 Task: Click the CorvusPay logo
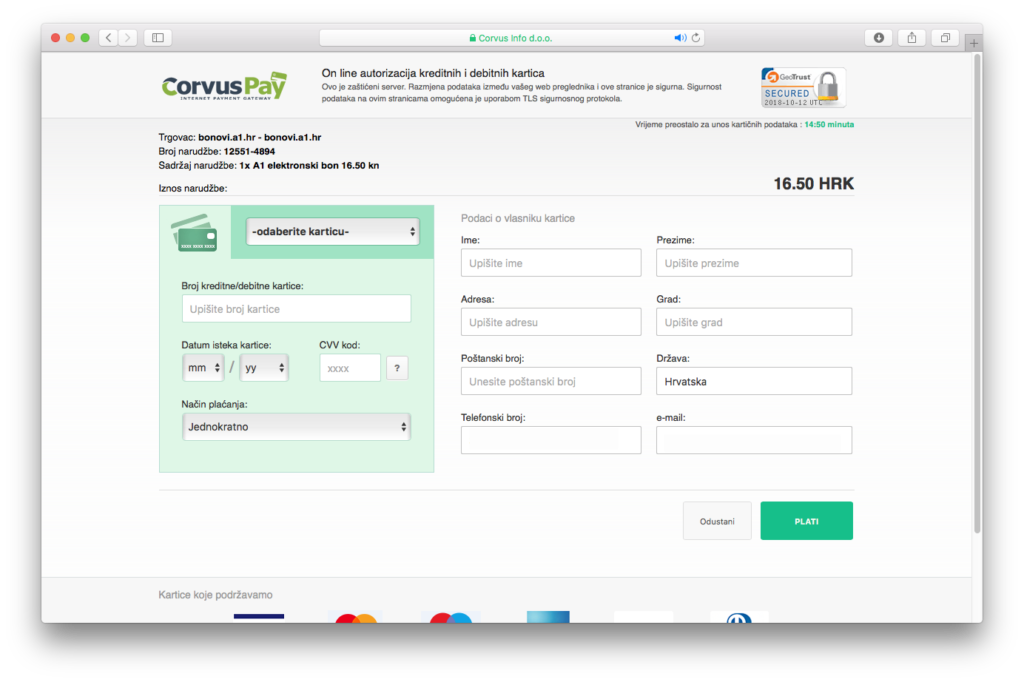224,86
